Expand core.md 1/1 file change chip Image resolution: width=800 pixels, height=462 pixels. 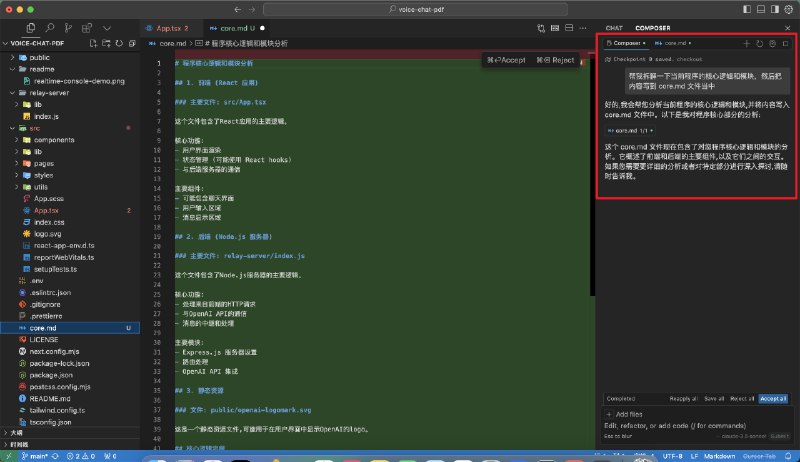[630, 131]
